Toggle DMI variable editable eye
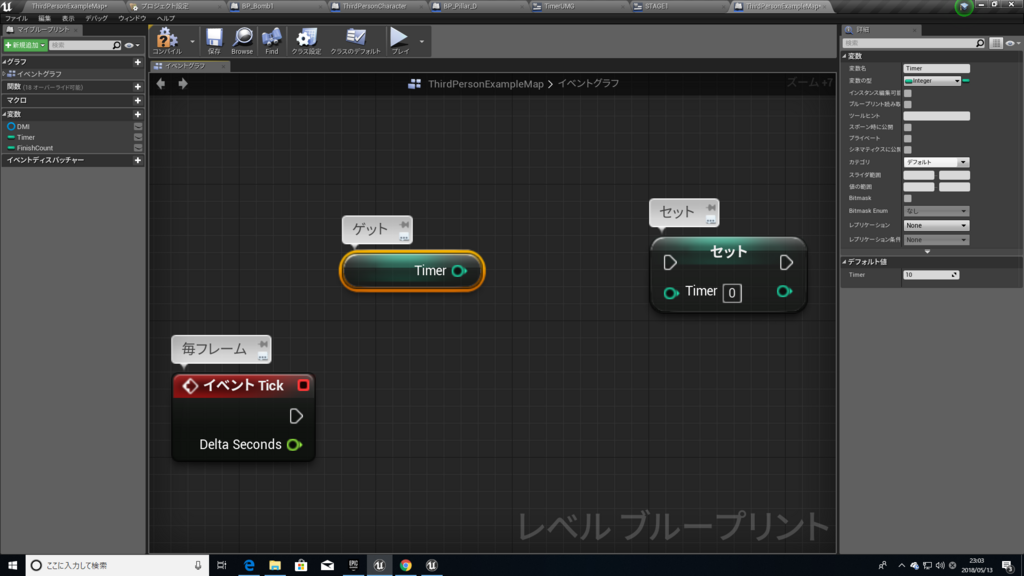This screenshot has width=1024, height=576. [x=138, y=127]
